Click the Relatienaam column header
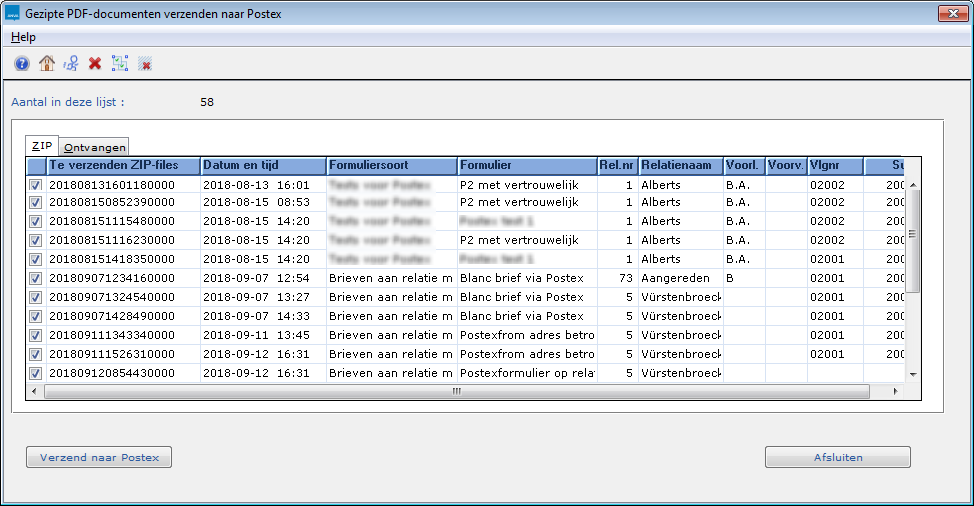 pos(679,165)
